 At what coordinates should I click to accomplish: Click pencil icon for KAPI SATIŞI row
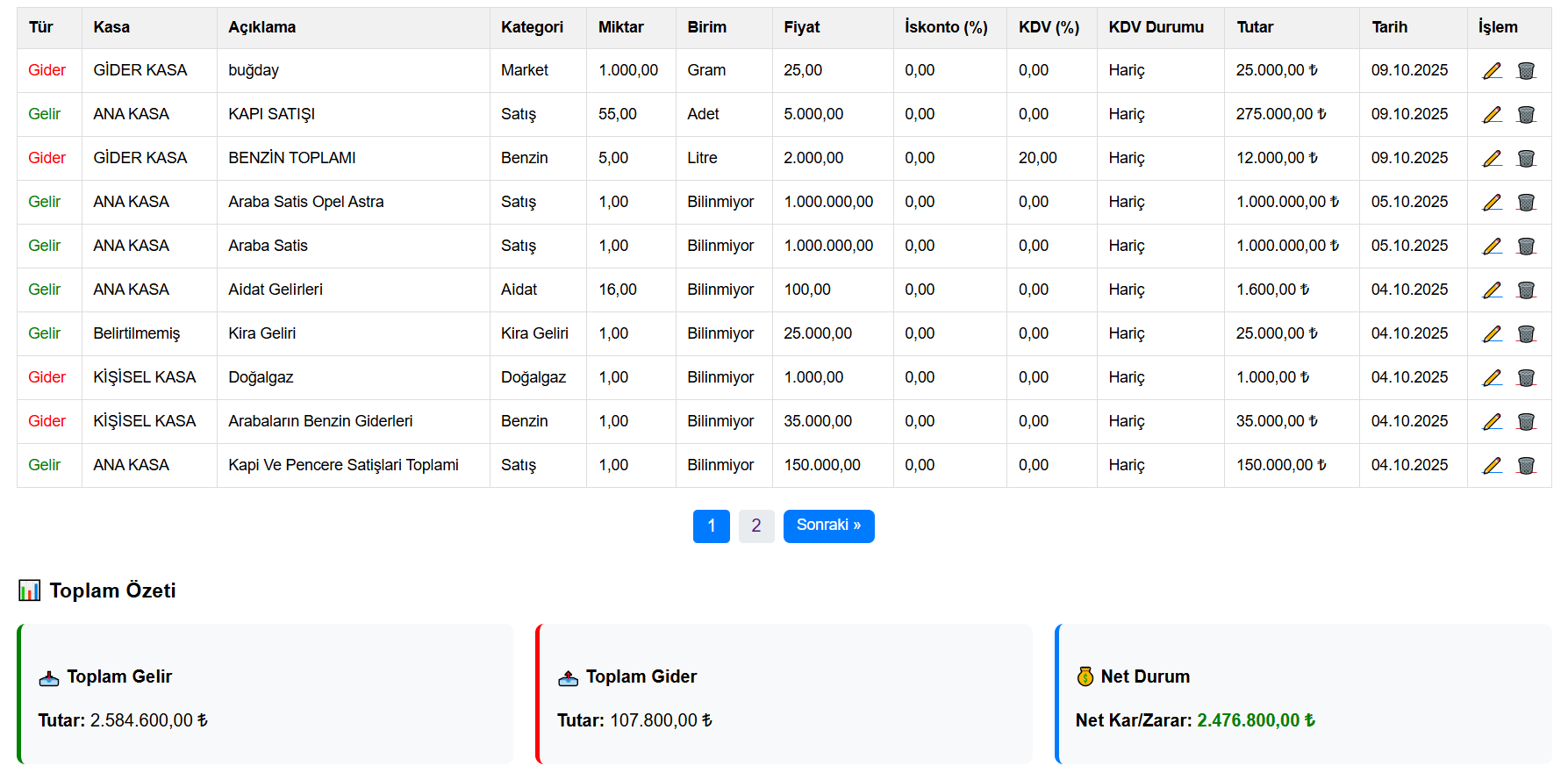tap(1492, 115)
